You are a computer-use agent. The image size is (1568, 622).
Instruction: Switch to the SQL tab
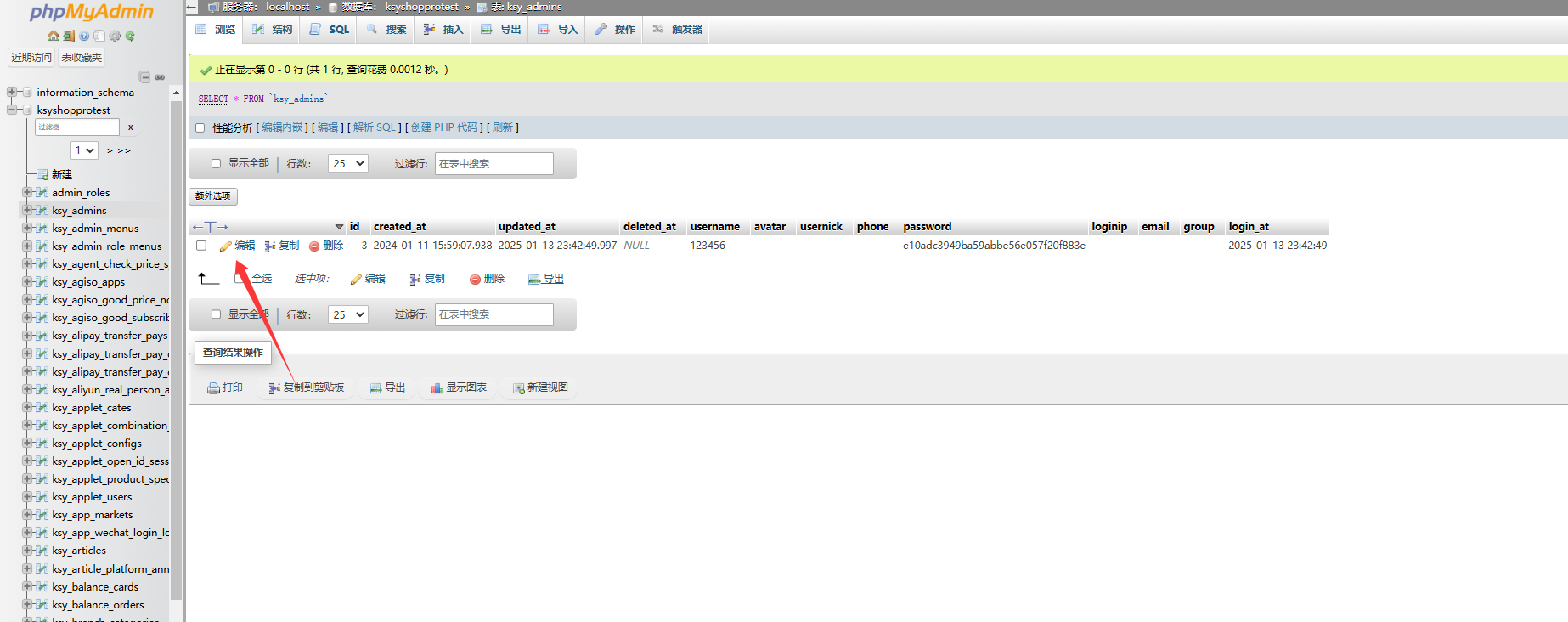(330, 29)
